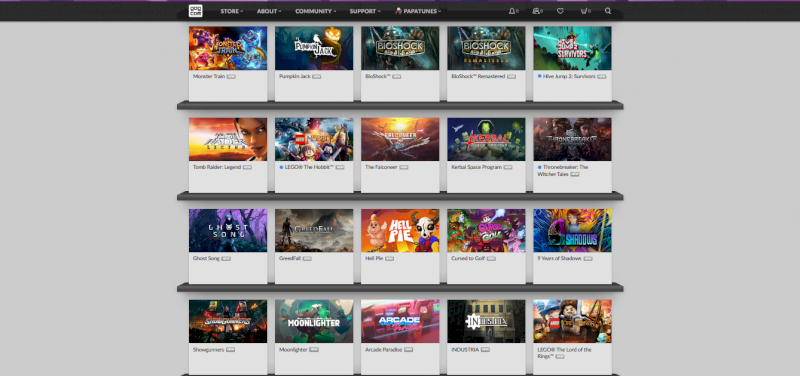Viewport: 800px width, 376px height.
Task: Open the INDUSTRIA cover image
Action: [486, 321]
